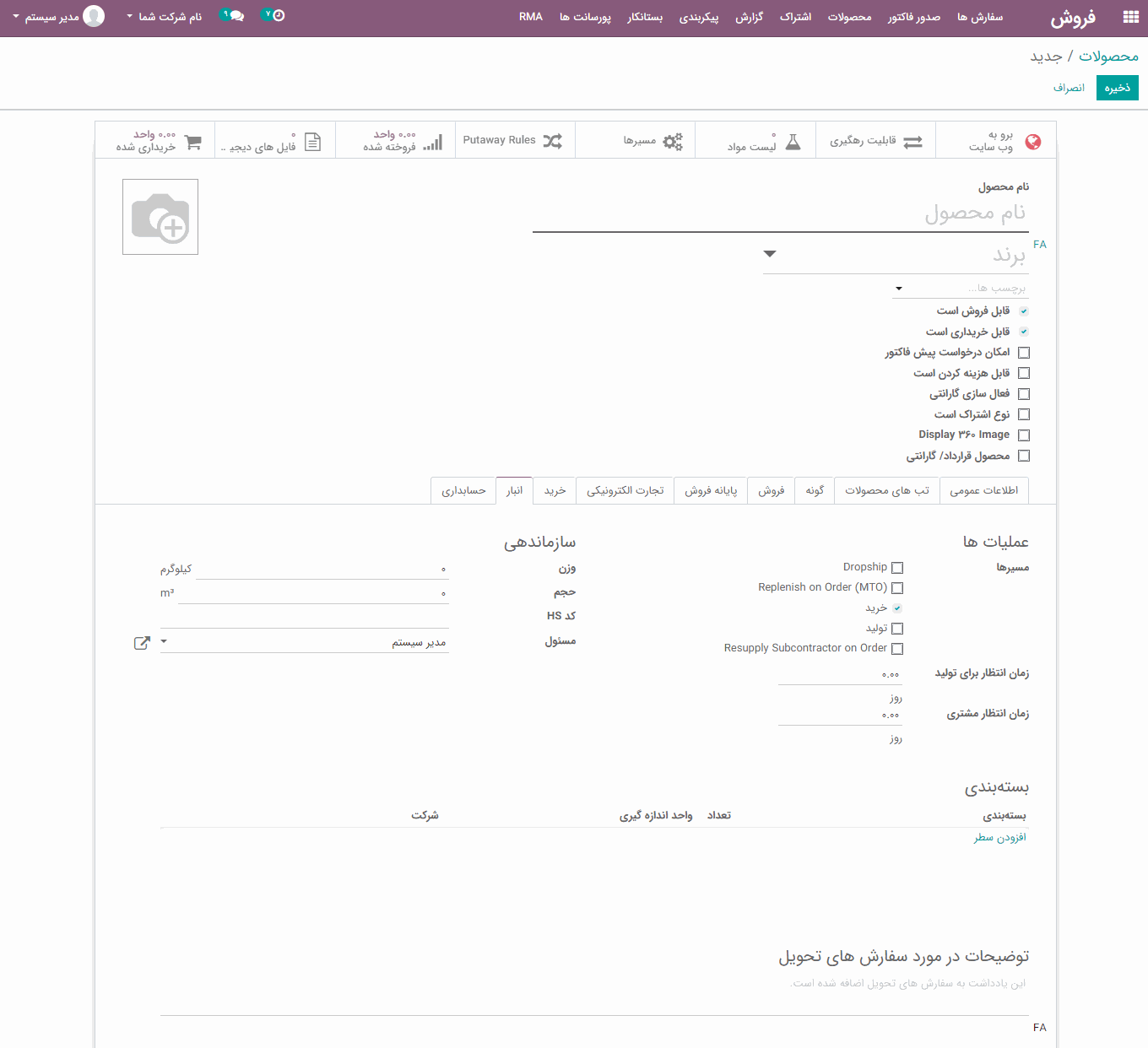Open the برند dropdown
1148x1048 pixels.
(769, 253)
